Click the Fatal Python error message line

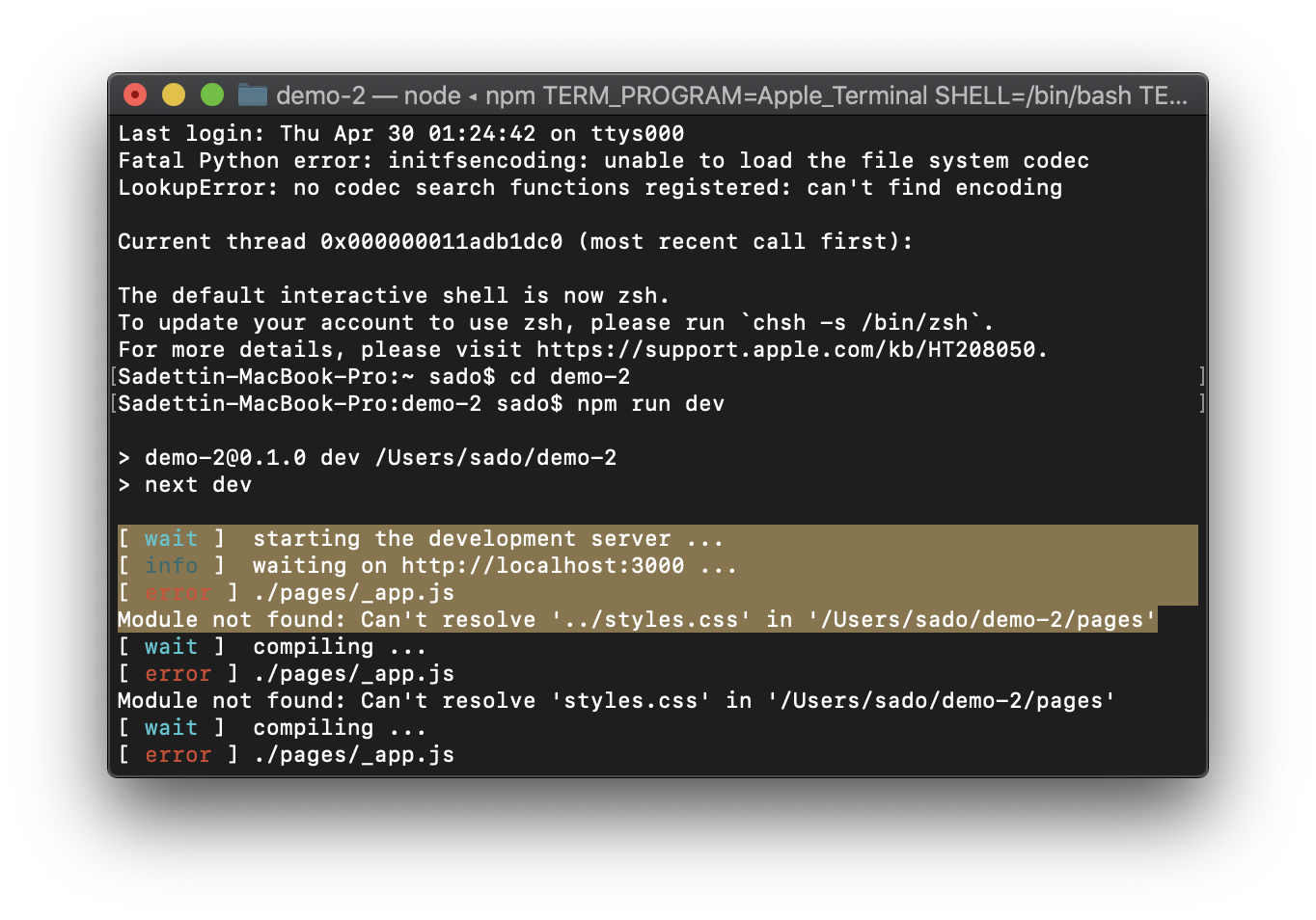pos(603,160)
